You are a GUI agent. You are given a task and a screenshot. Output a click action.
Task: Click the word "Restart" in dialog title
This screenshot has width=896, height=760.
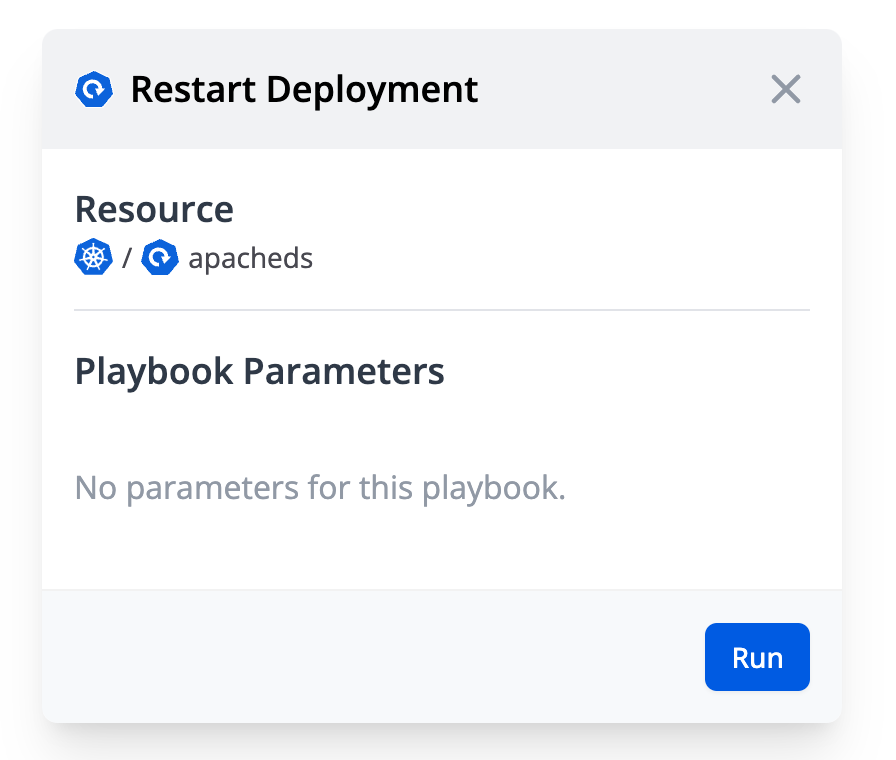click(x=193, y=90)
